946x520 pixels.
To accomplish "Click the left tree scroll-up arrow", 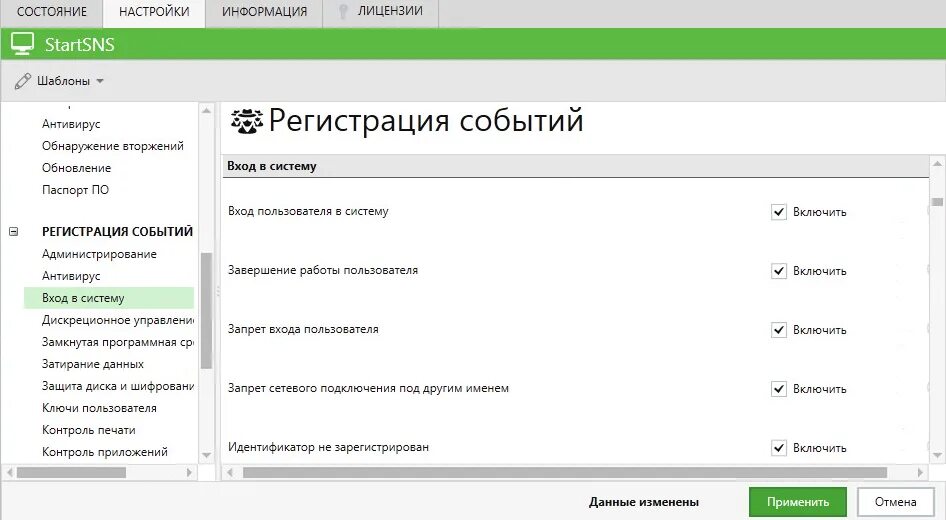I will 206,111.
